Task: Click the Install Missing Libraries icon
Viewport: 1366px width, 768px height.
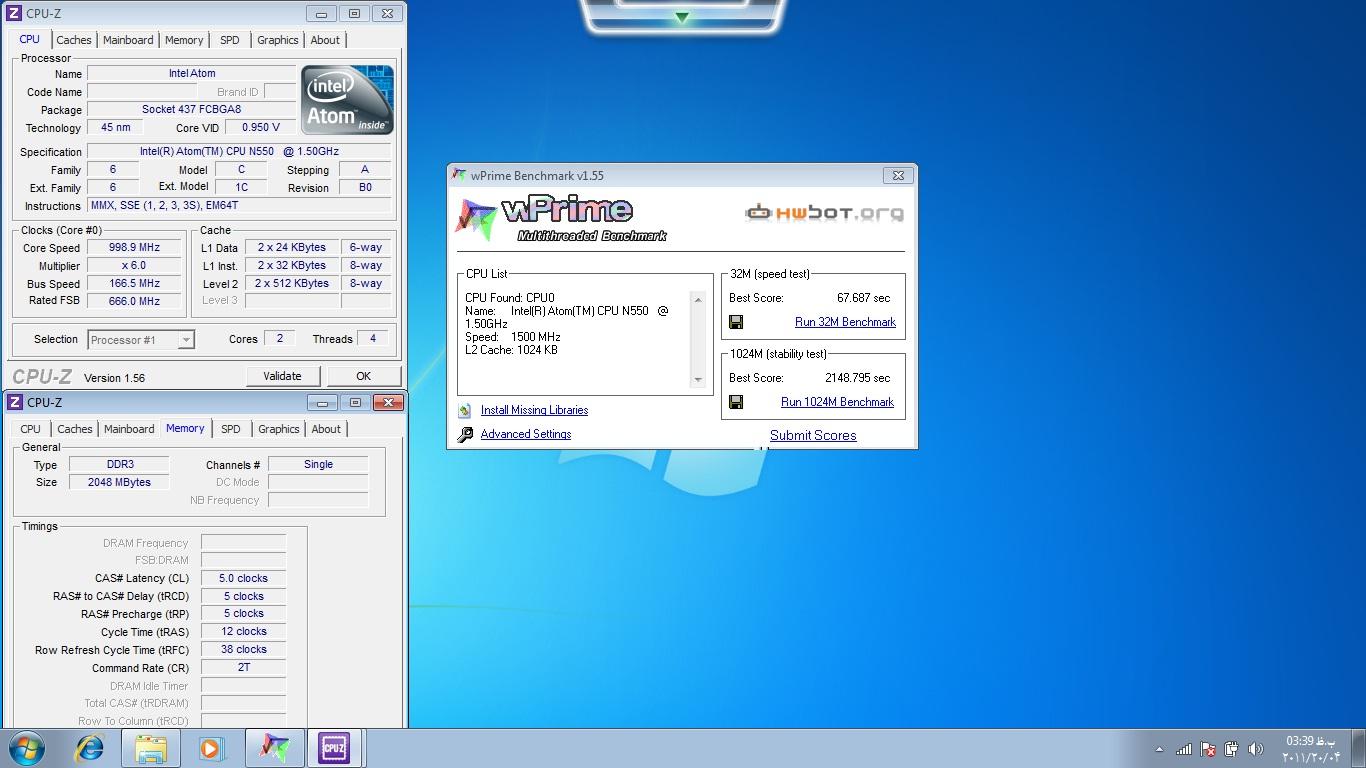Action: point(464,410)
